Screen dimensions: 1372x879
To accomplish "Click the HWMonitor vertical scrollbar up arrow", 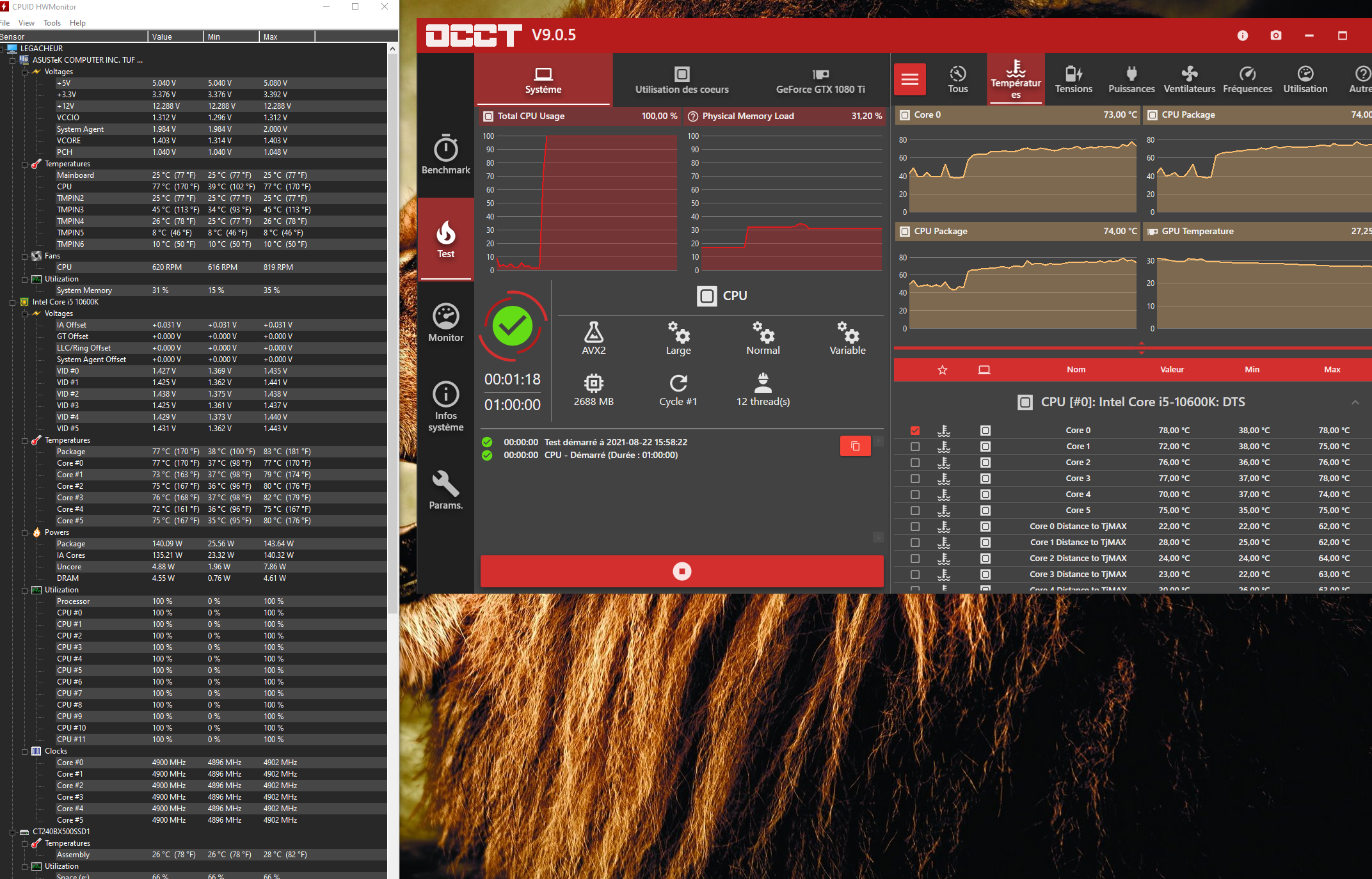I will [392, 49].
